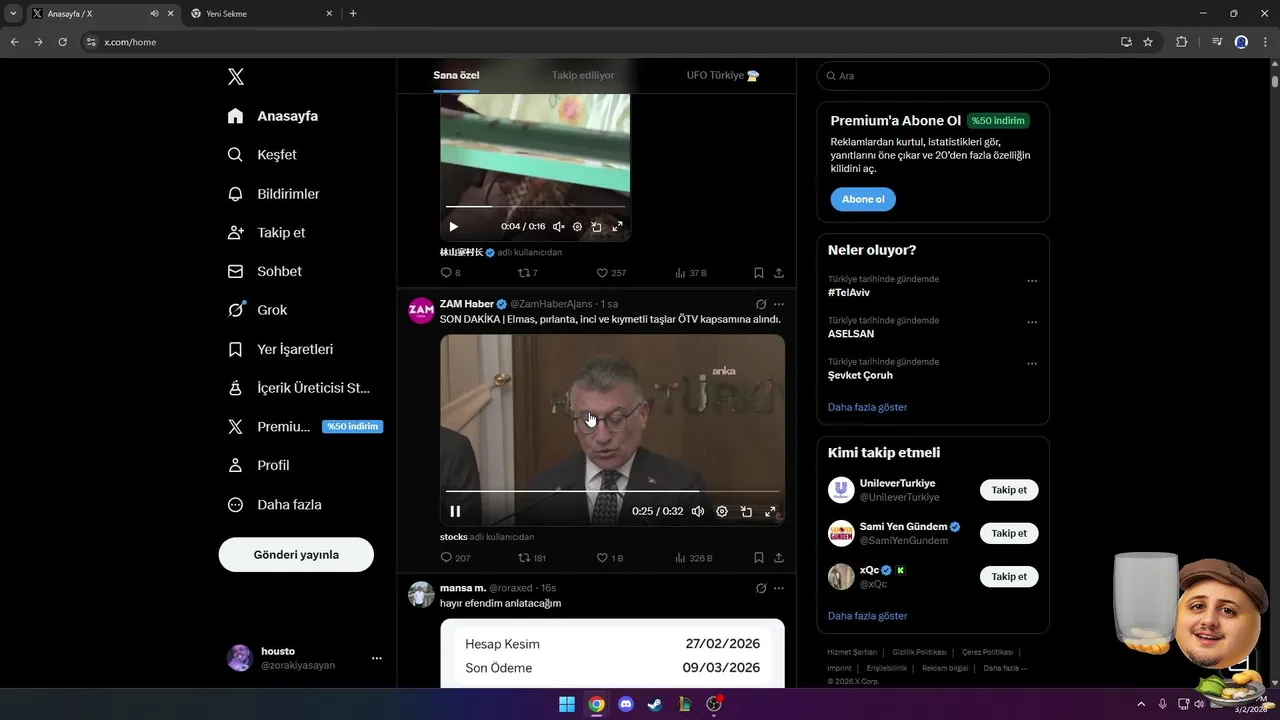Open Windows Start menu
The height and width of the screenshot is (720, 1280).
[x=567, y=704]
